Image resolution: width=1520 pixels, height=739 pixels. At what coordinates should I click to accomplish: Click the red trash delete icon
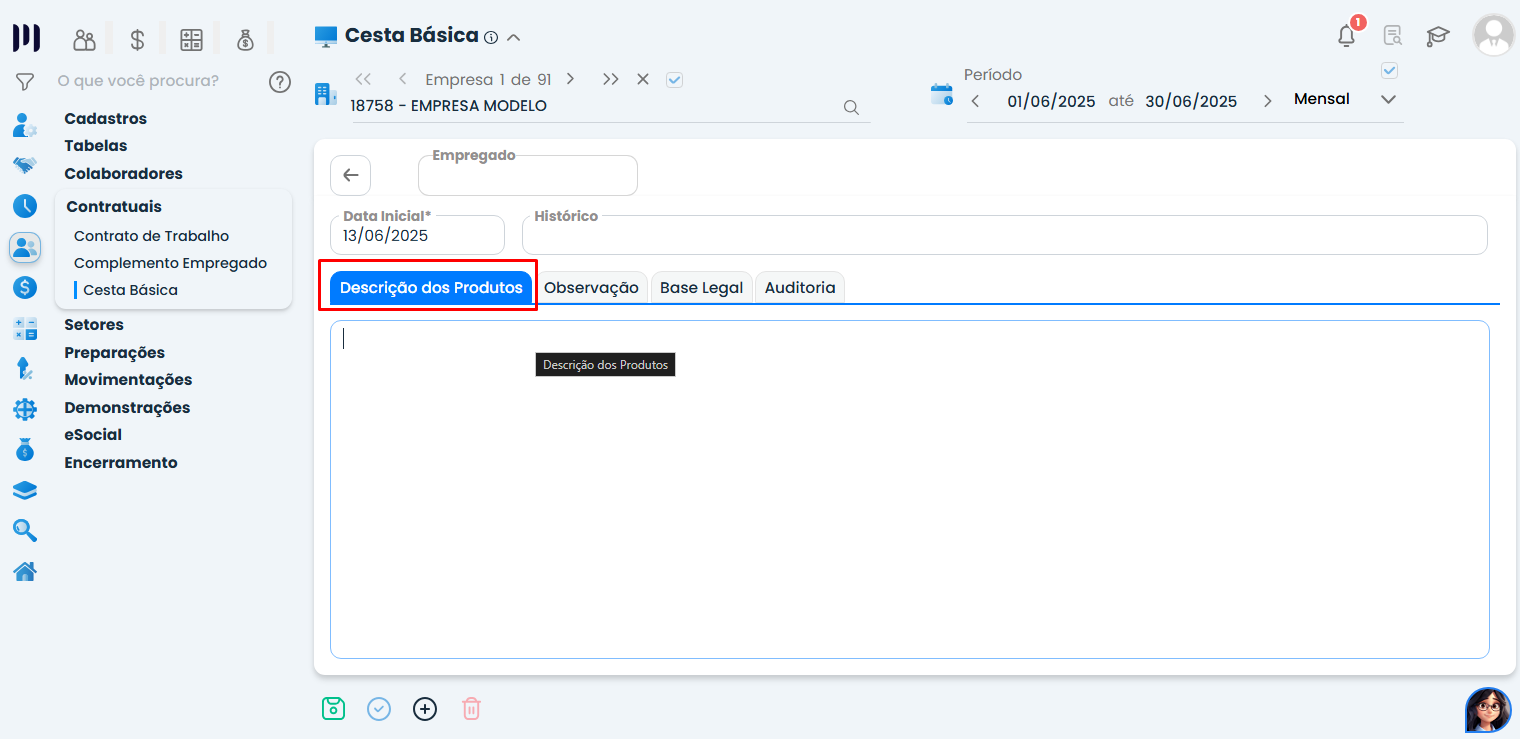pyautogui.click(x=471, y=709)
